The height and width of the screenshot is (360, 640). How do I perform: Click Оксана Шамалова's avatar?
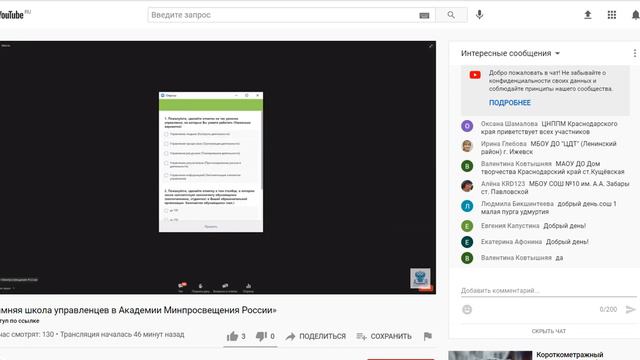point(467,126)
